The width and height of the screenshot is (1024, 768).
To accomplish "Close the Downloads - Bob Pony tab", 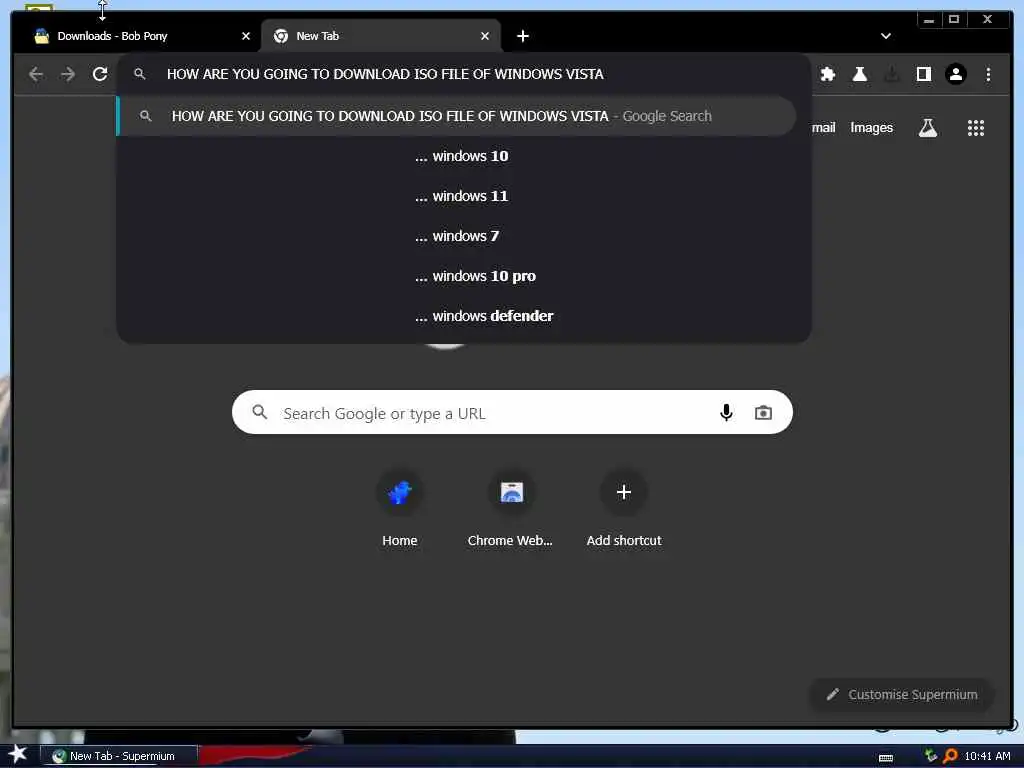I will [x=246, y=37].
